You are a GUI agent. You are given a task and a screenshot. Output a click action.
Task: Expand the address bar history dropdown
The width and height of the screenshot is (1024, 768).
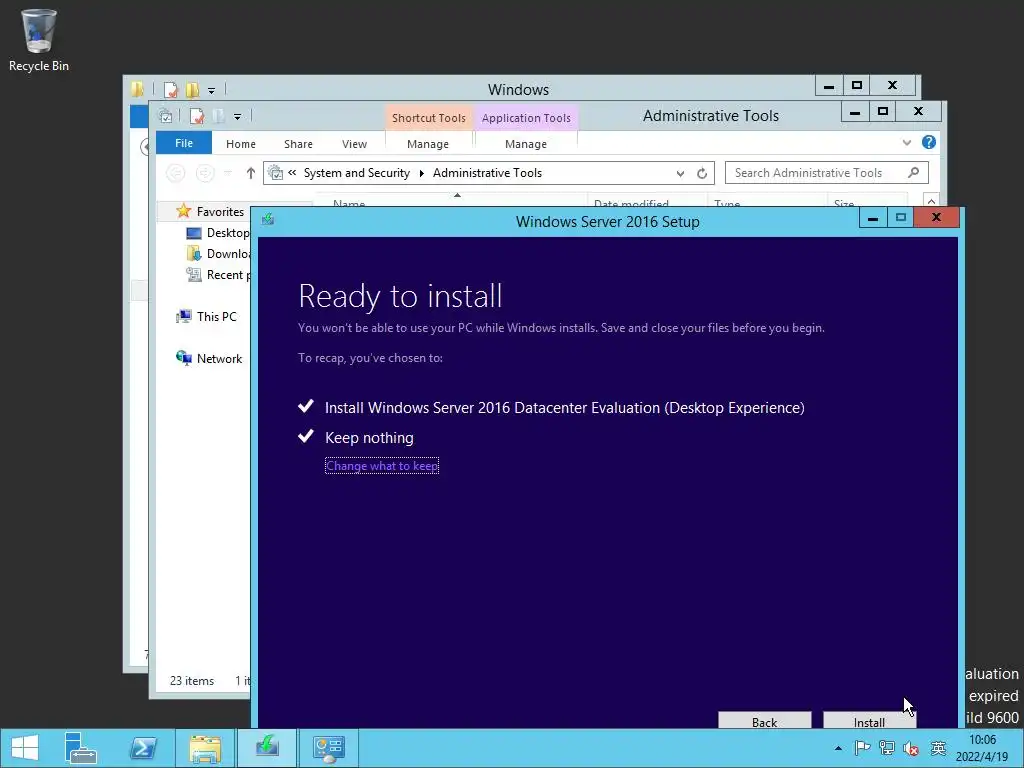pos(680,173)
